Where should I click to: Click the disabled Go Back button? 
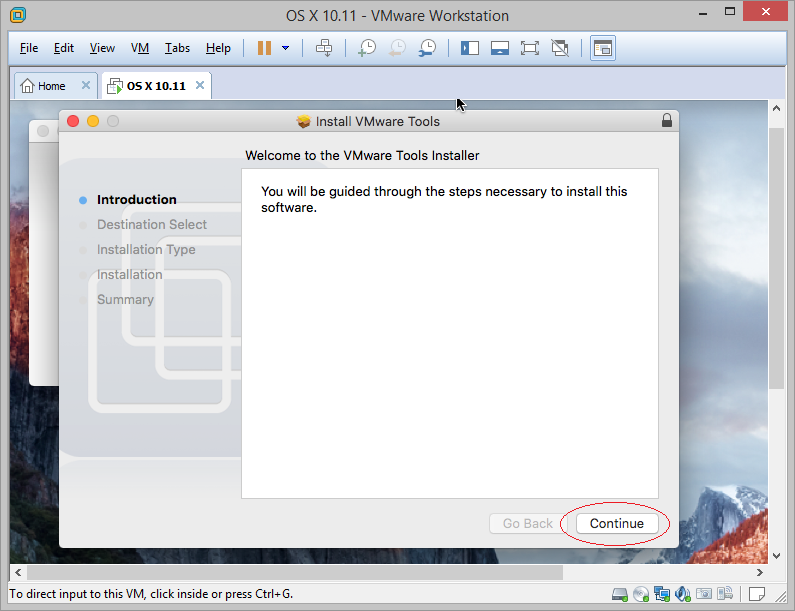pyautogui.click(x=527, y=523)
